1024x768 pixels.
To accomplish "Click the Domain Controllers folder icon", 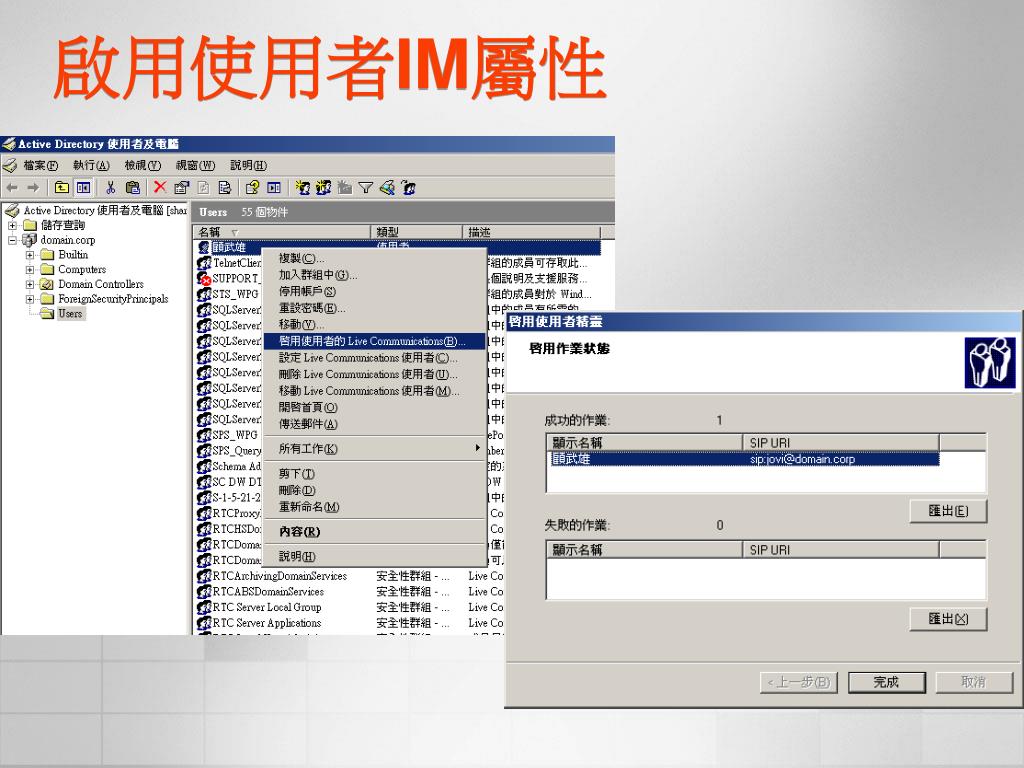I will [x=46, y=284].
